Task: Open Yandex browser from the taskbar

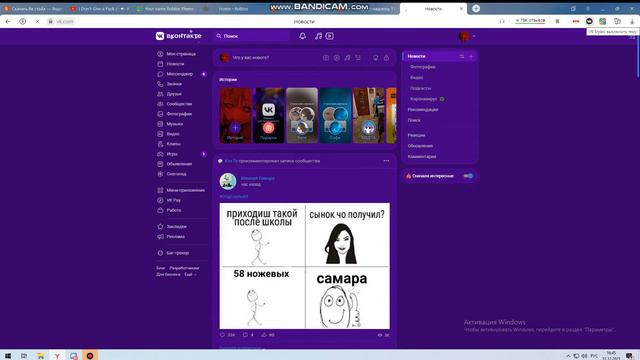Action: point(57,356)
